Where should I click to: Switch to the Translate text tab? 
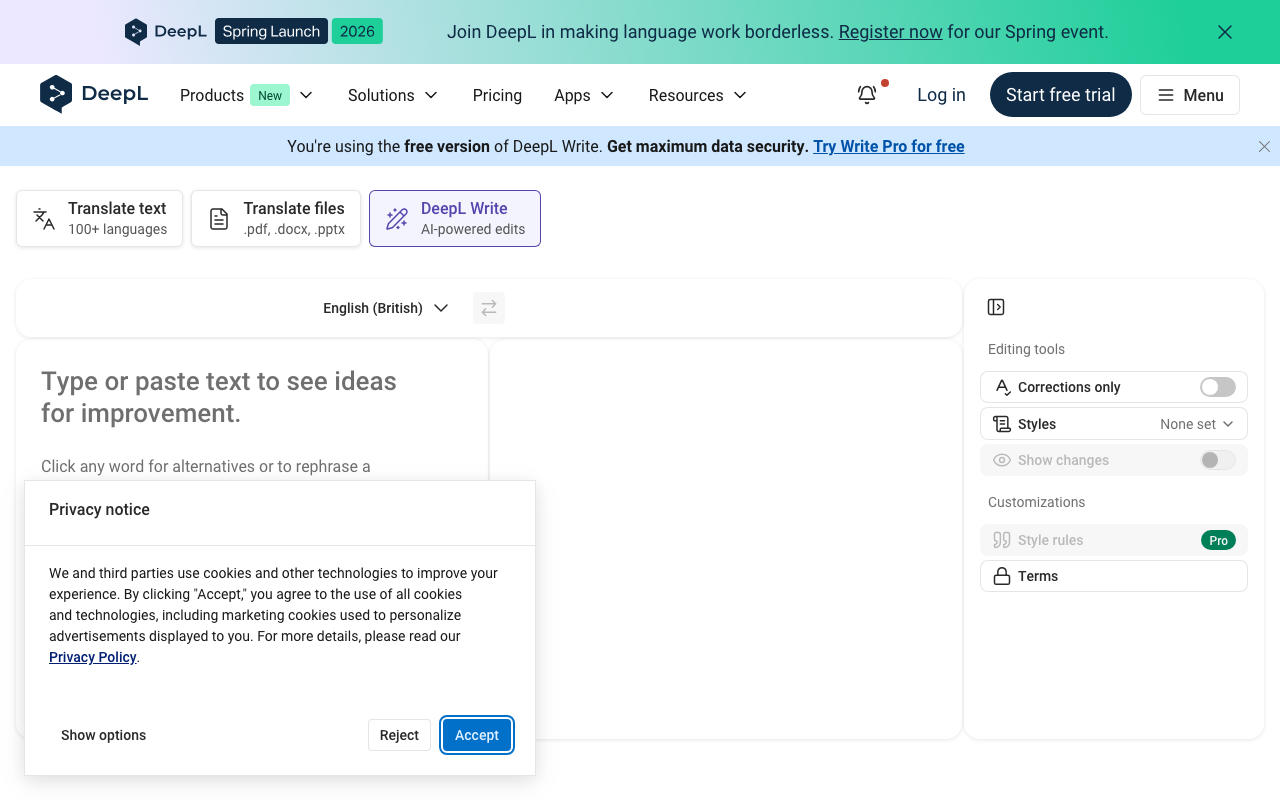pyautogui.click(x=99, y=218)
